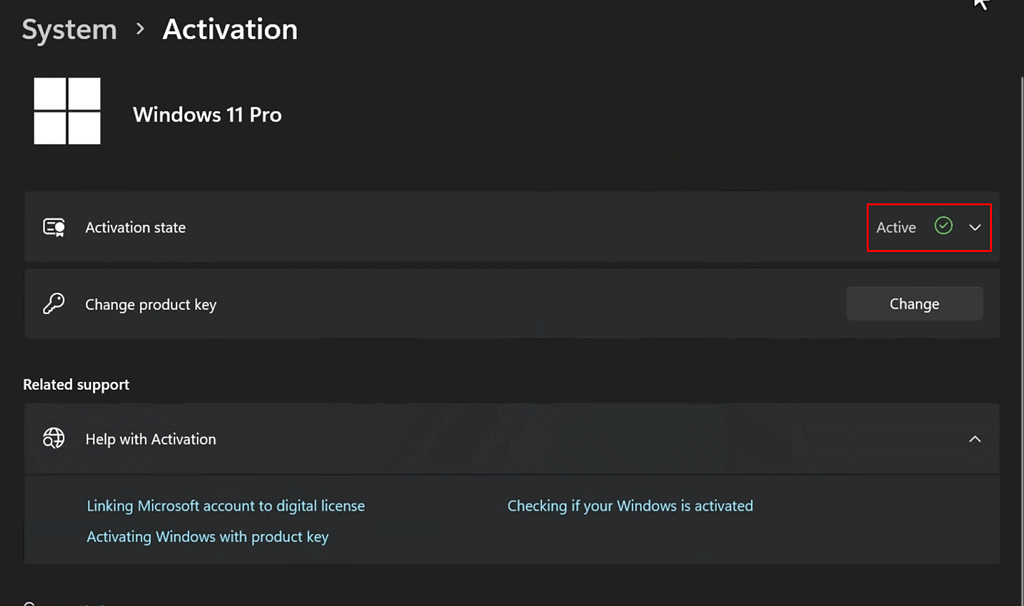The width and height of the screenshot is (1024, 606).
Task: Click the Active status text
Action: point(896,228)
